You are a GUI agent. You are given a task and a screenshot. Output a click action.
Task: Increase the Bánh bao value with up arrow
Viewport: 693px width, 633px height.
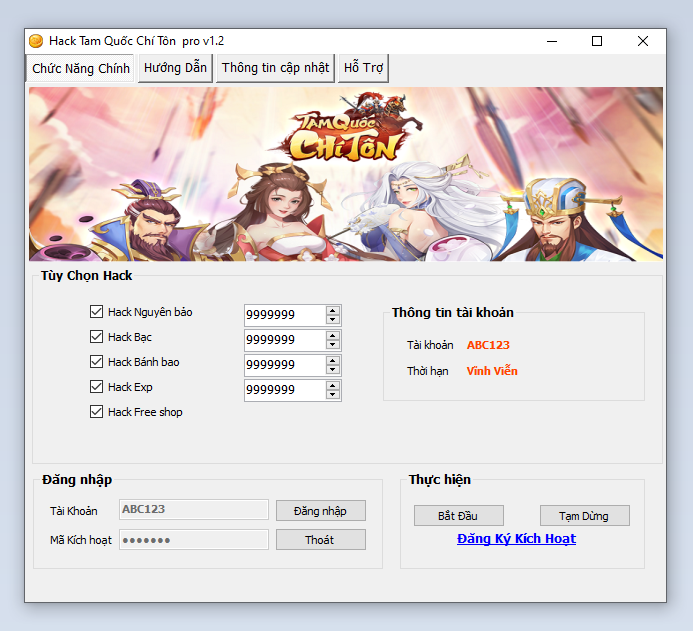point(333,359)
